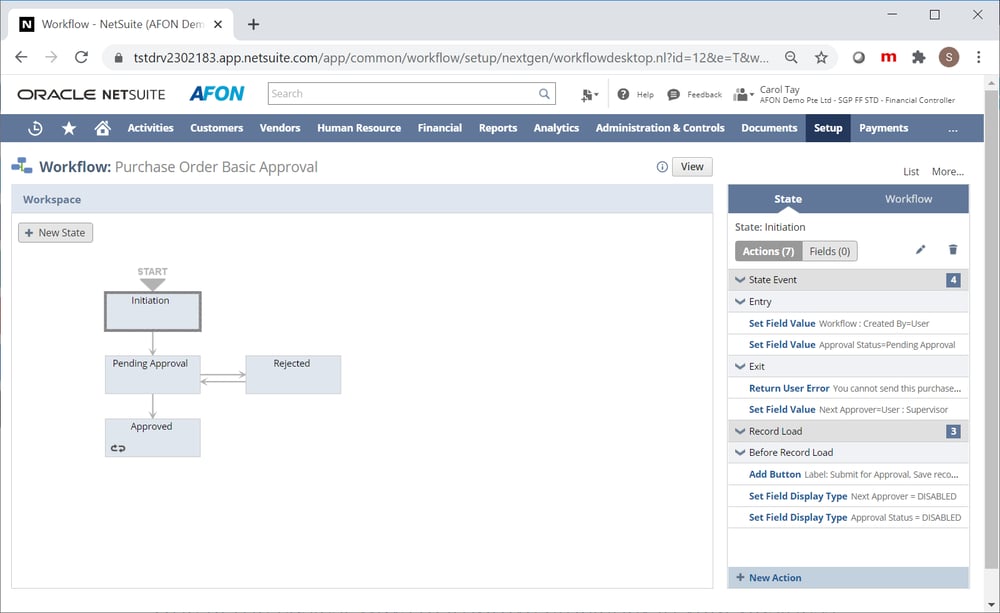1000x613 pixels.
Task: Open the Customers menu
Action: (216, 128)
